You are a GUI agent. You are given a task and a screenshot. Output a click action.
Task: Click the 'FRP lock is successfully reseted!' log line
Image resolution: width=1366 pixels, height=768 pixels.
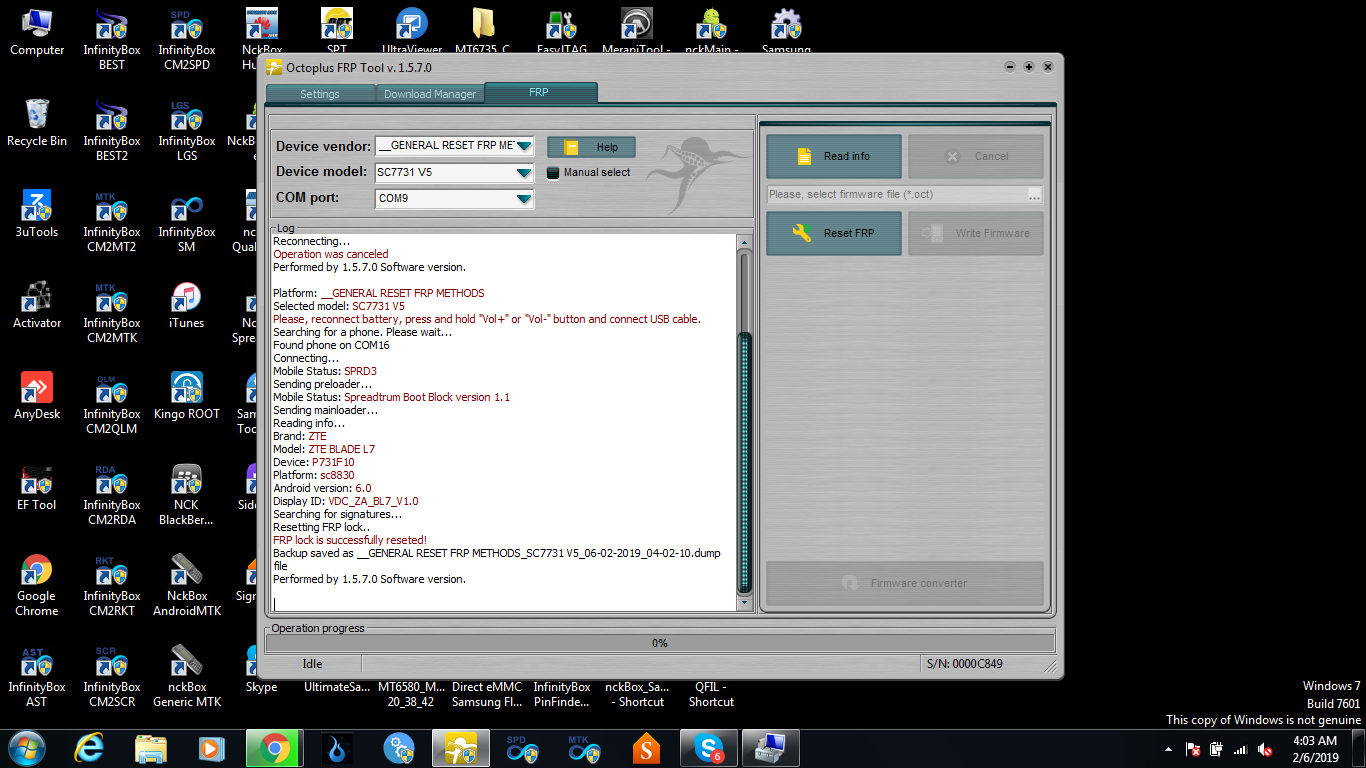click(350, 540)
